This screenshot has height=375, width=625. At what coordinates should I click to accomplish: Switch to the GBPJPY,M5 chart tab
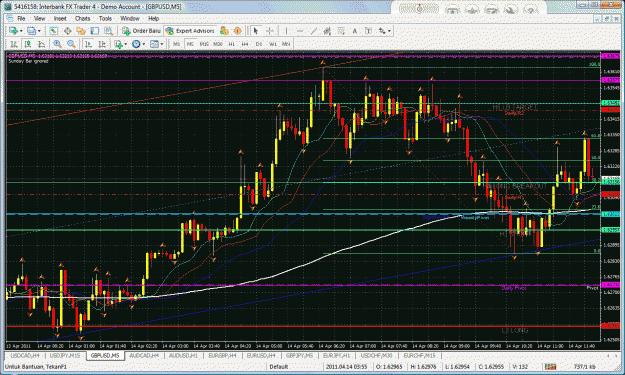tap(299, 355)
